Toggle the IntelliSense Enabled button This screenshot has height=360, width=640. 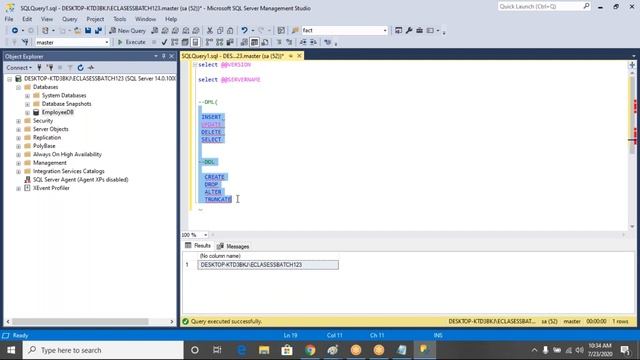coord(196,42)
